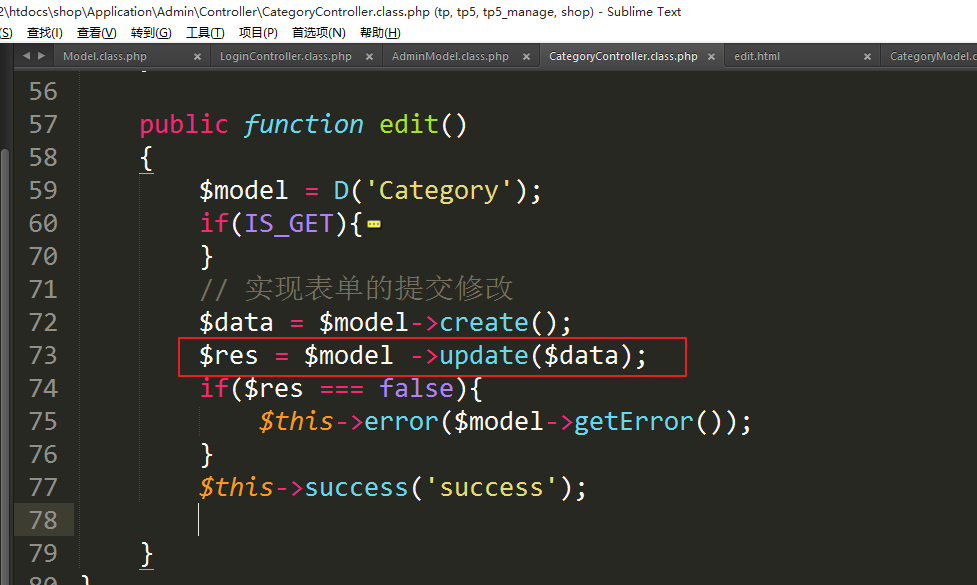Close the edit.html tab

868,57
